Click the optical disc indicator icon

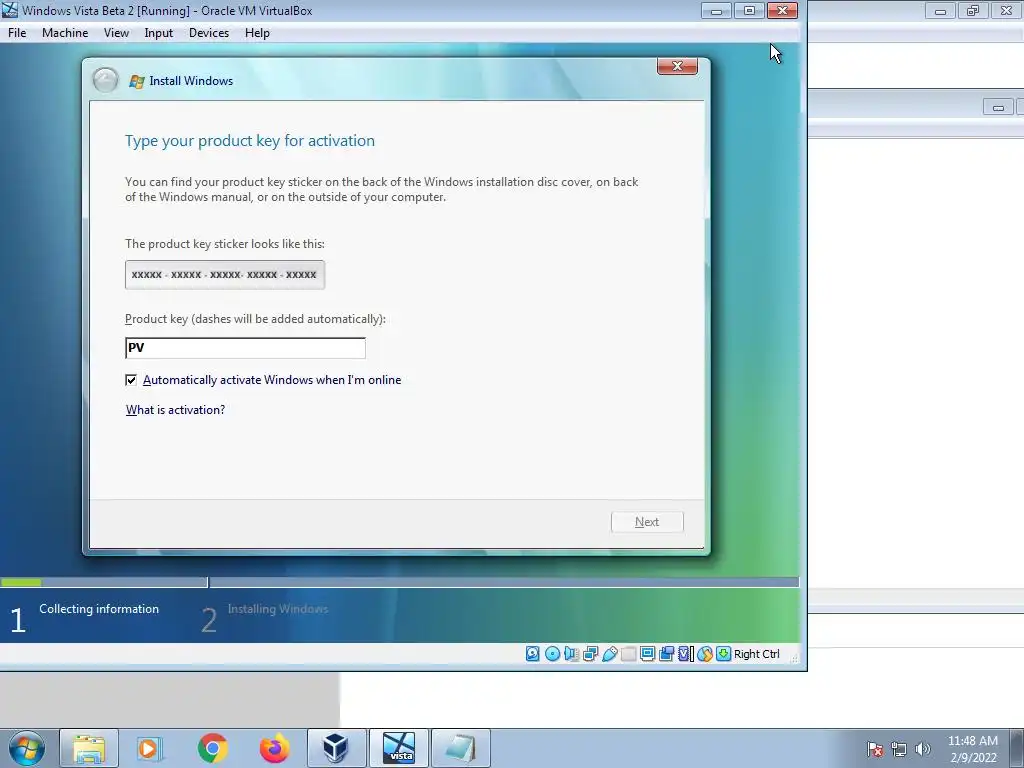pyautogui.click(x=552, y=654)
